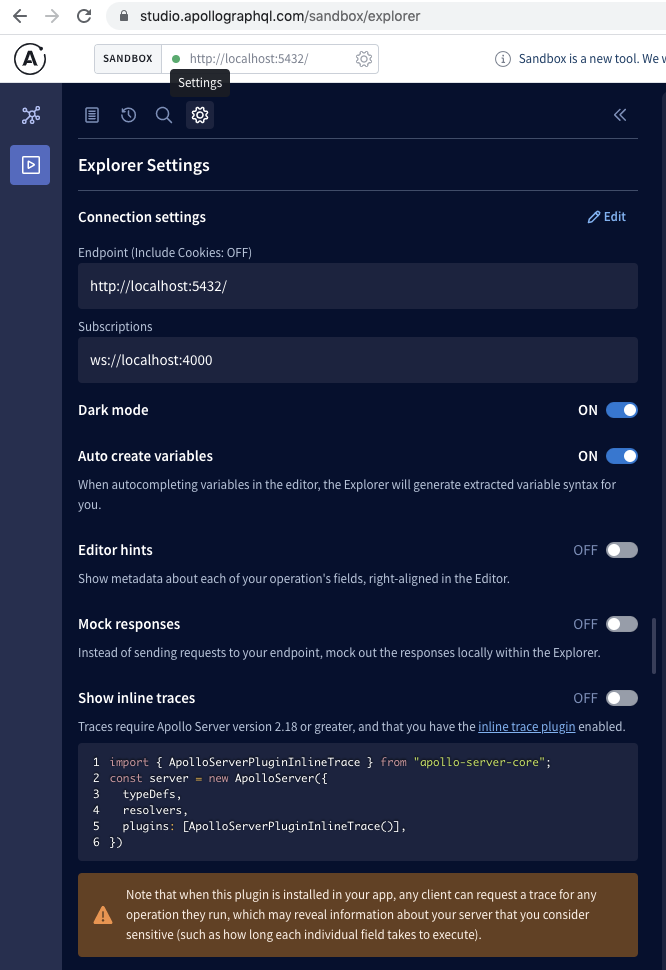Turn on Mock responses
The image size is (666, 970).
click(620, 624)
